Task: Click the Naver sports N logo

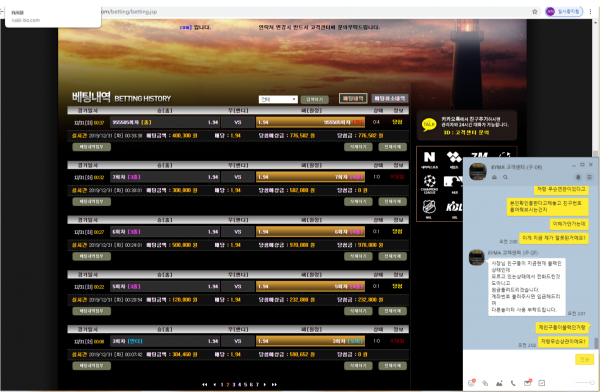Action: [x=429, y=159]
